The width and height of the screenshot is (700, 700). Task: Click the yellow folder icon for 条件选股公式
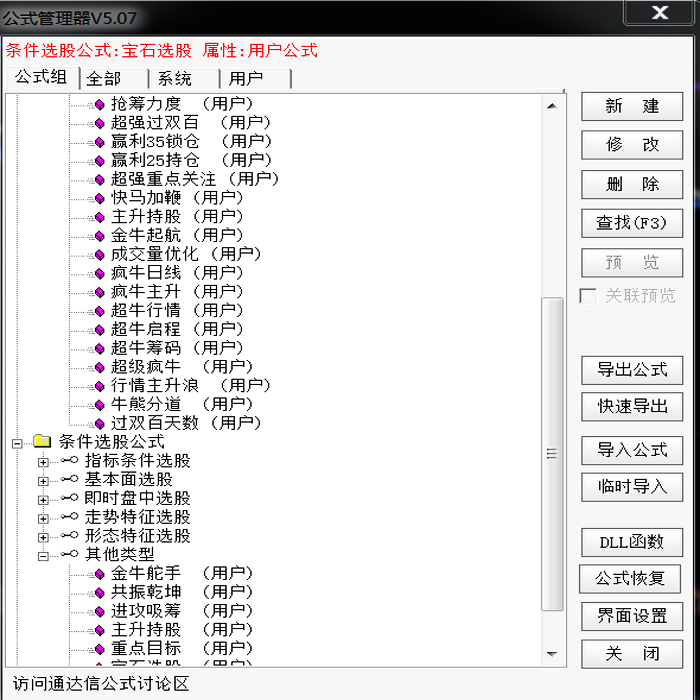(x=42, y=442)
